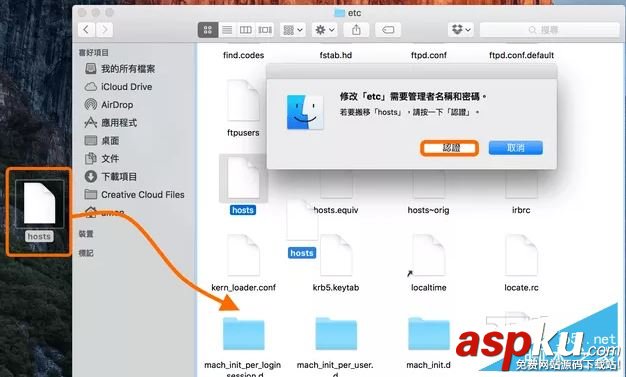This screenshot has height=377, width=626.
Task: Select the mach_init_per_login_session.d folder
Action: [x=243, y=334]
